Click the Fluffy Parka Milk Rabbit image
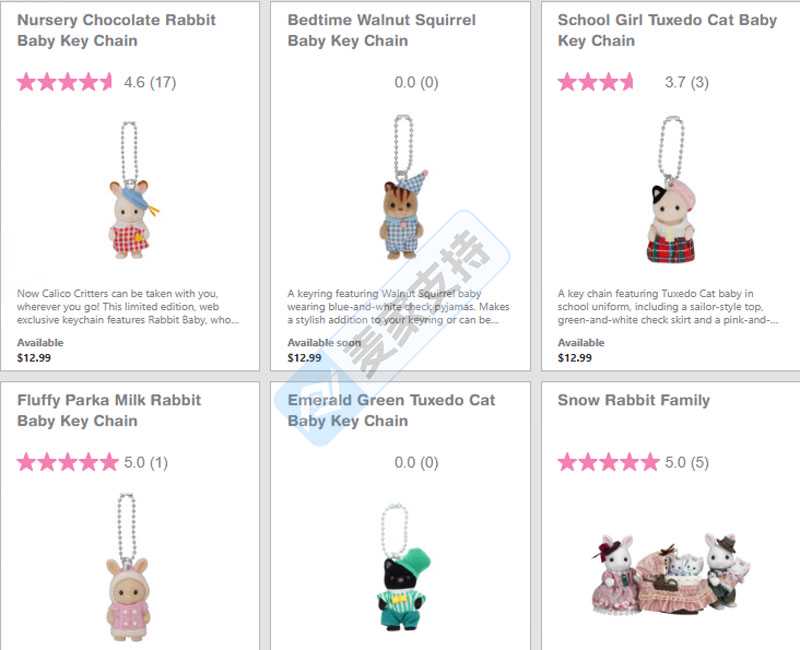 pyautogui.click(x=128, y=567)
